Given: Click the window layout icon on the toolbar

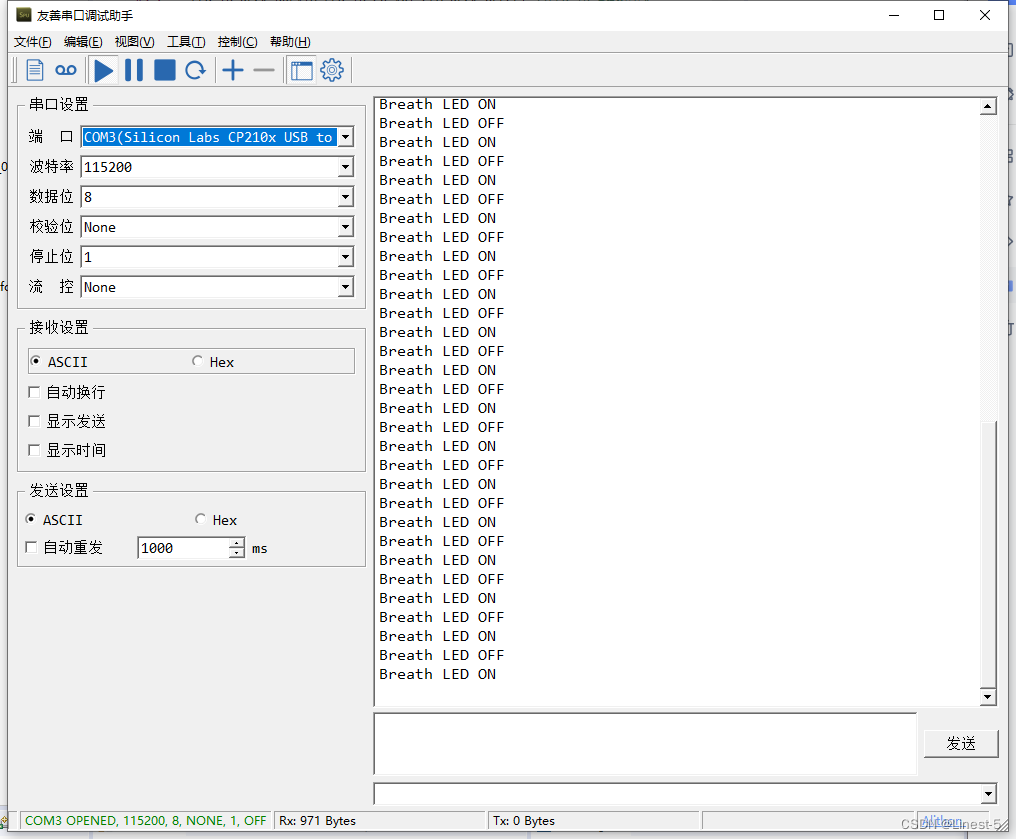Looking at the screenshot, I should [303, 70].
